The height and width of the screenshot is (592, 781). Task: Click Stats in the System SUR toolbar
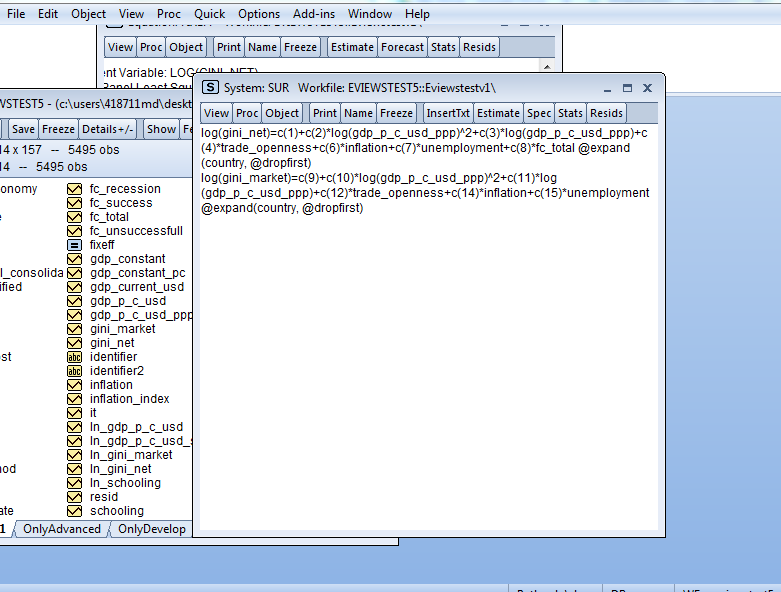570,113
